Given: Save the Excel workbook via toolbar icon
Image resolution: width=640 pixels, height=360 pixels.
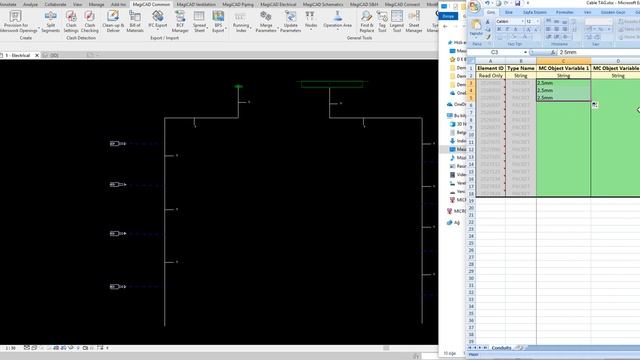Looking at the screenshot, I should click(x=517, y=3).
